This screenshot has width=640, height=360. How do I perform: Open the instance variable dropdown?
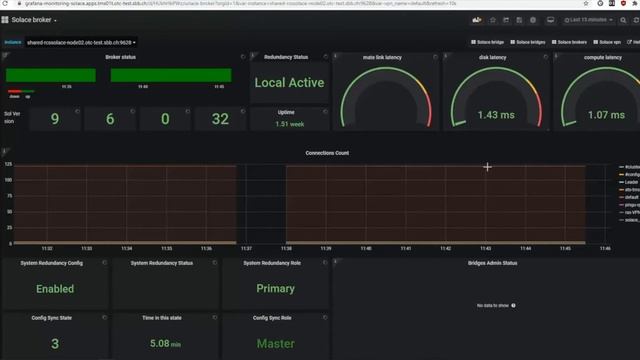click(81, 42)
